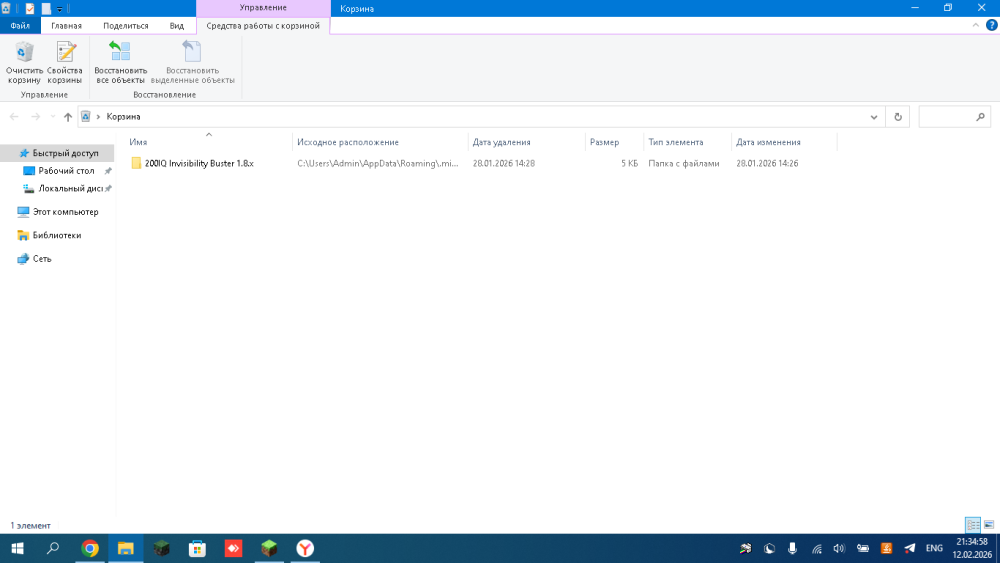Open Explorer help question mark icon
Viewport: 1000px width, 563px height.
coord(992,26)
